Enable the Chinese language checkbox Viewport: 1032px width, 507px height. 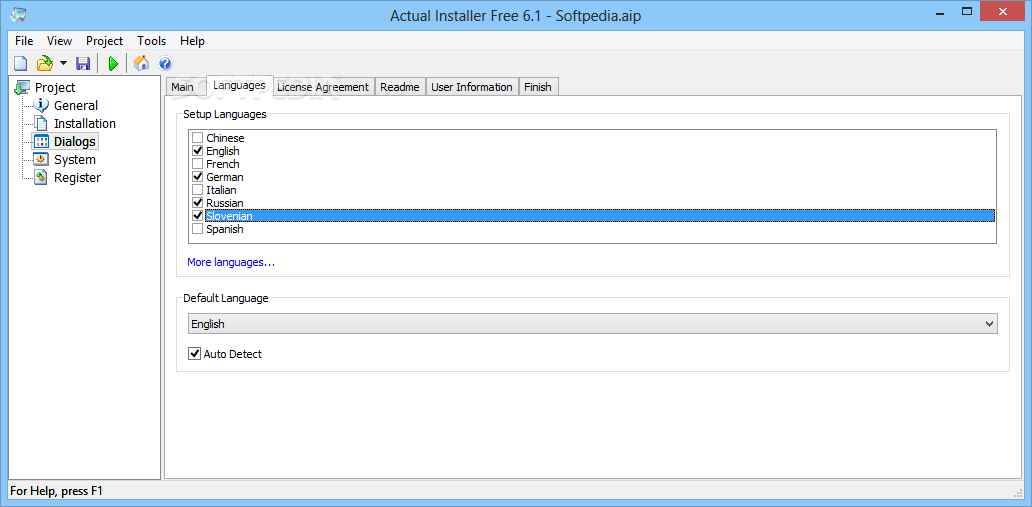pos(197,138)
